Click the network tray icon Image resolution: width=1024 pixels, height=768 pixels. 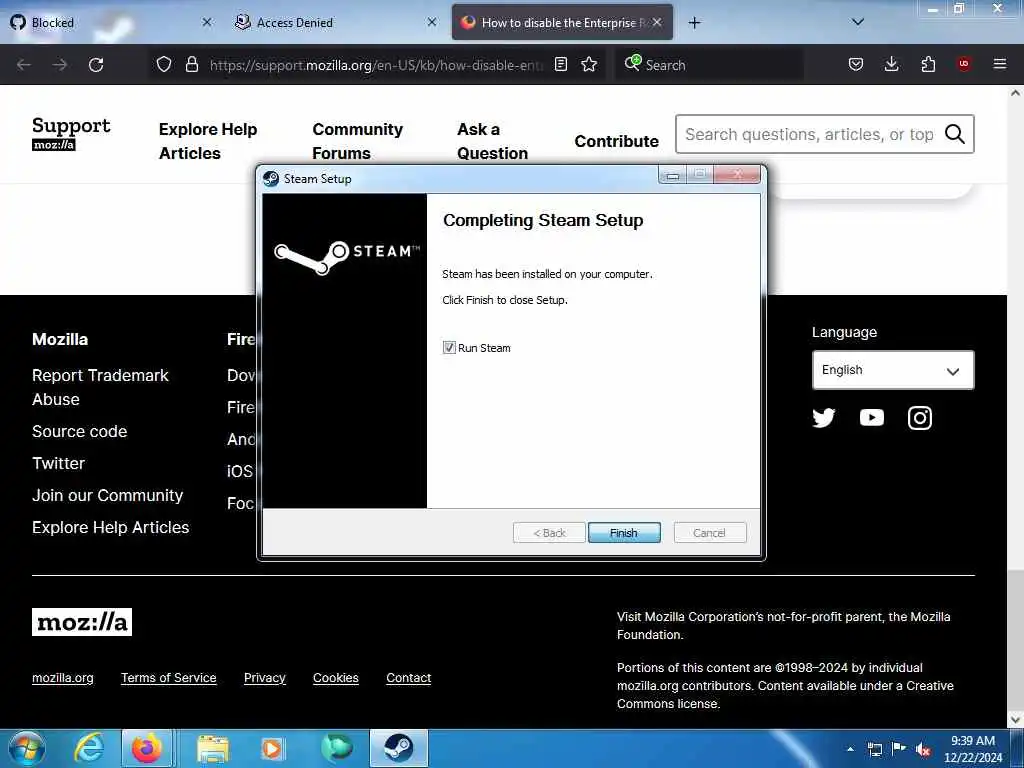[x=874, y=749]
